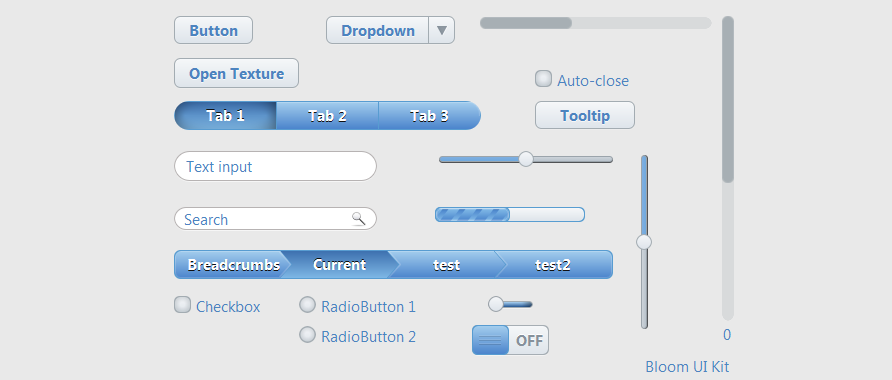This screenshot has width=892, height=380.
Task: Toggle the Checkbox option
Action: coord(182,305)
